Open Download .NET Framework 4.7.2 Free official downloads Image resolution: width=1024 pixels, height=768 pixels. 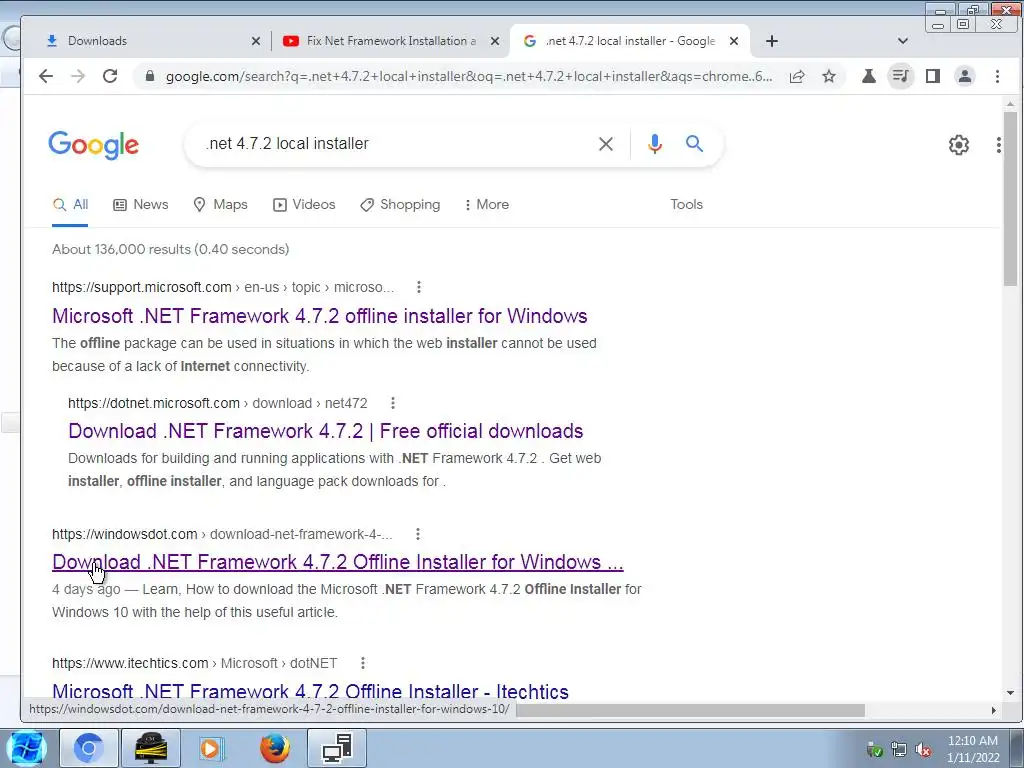coord(325,431)
